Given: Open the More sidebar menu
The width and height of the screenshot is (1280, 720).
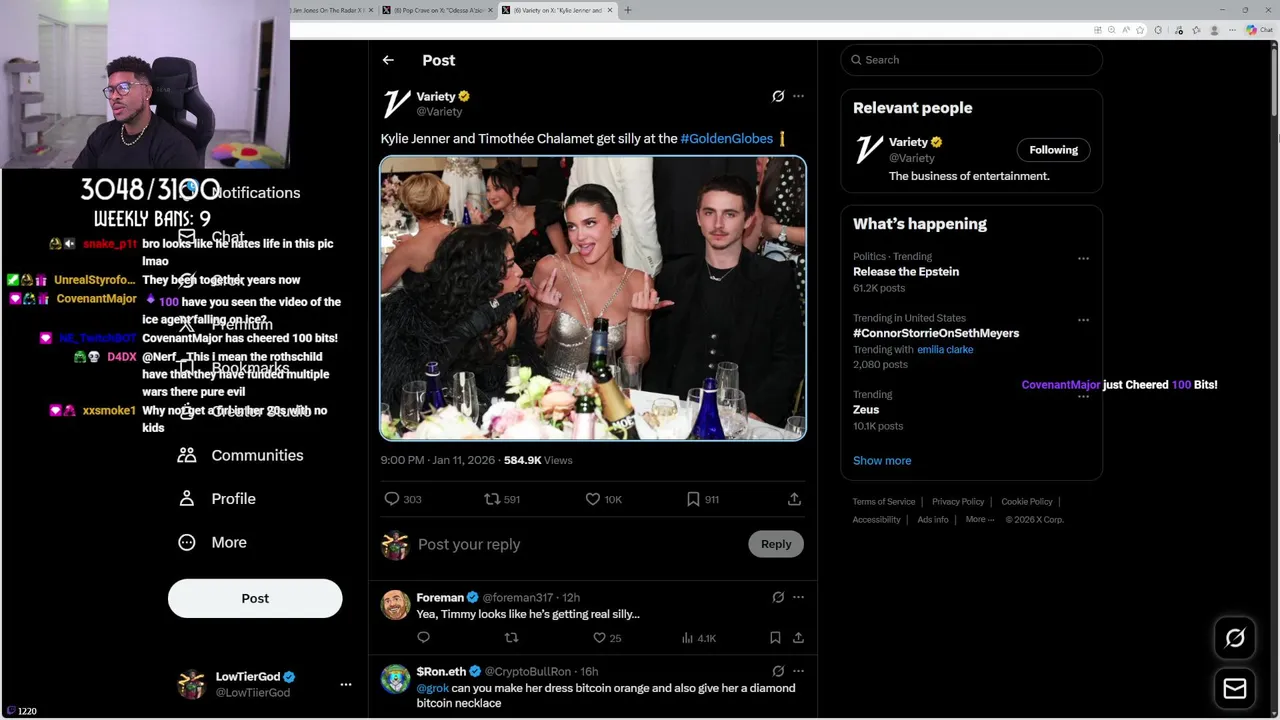Looking at the screenshot, I should click(x=212, y=542).
